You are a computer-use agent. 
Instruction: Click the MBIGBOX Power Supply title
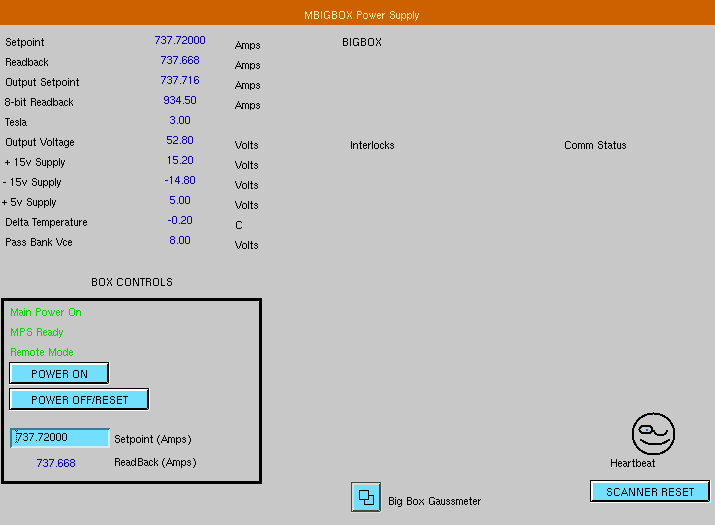tap(362, 15)
